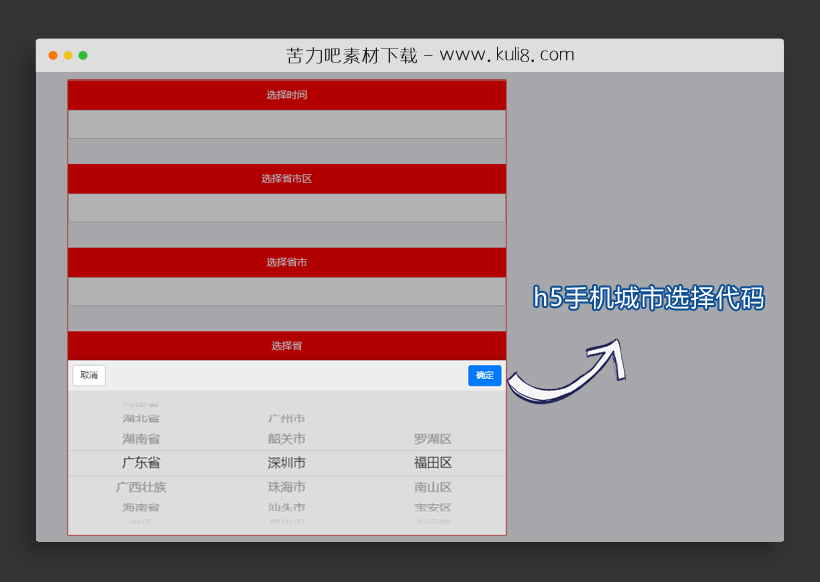Open the 选择省市区 picker
The width and height of the screenshot is (820, 582).
[287, 178]
